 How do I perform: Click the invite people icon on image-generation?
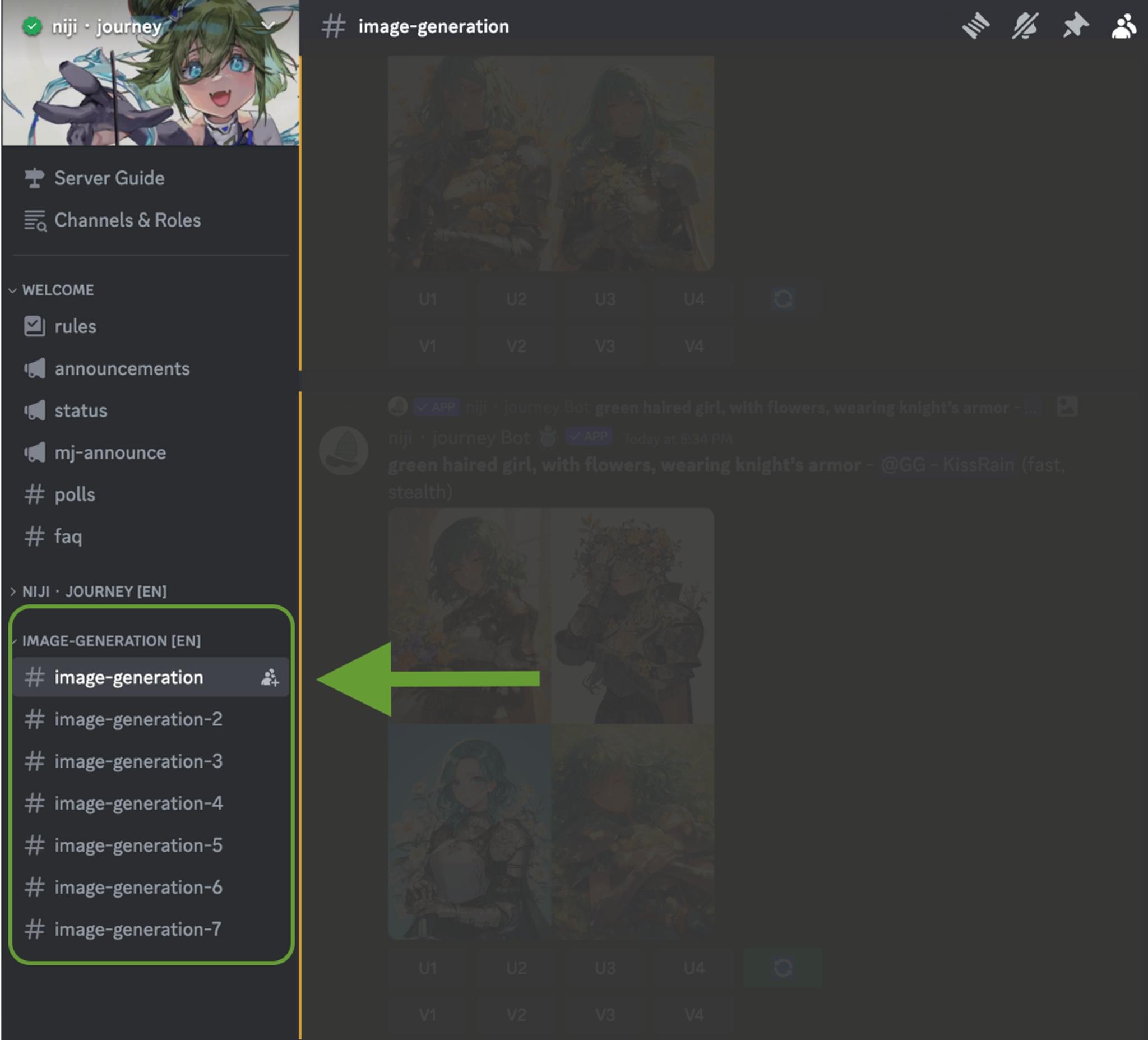click(x=270, y=678)
